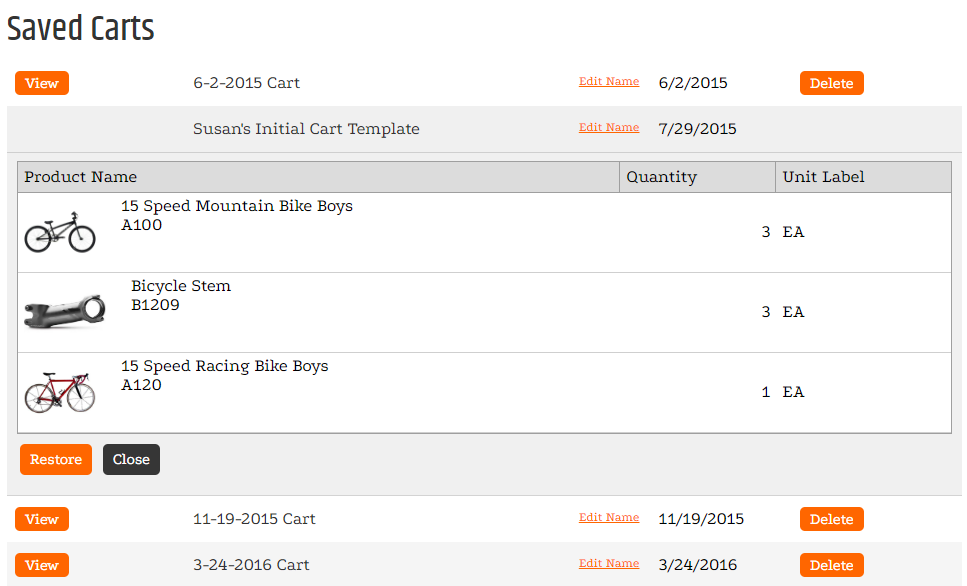967x586 pixels.
Task: Edit name of Susan's Initial Cart Template
Action: [609, 128]
